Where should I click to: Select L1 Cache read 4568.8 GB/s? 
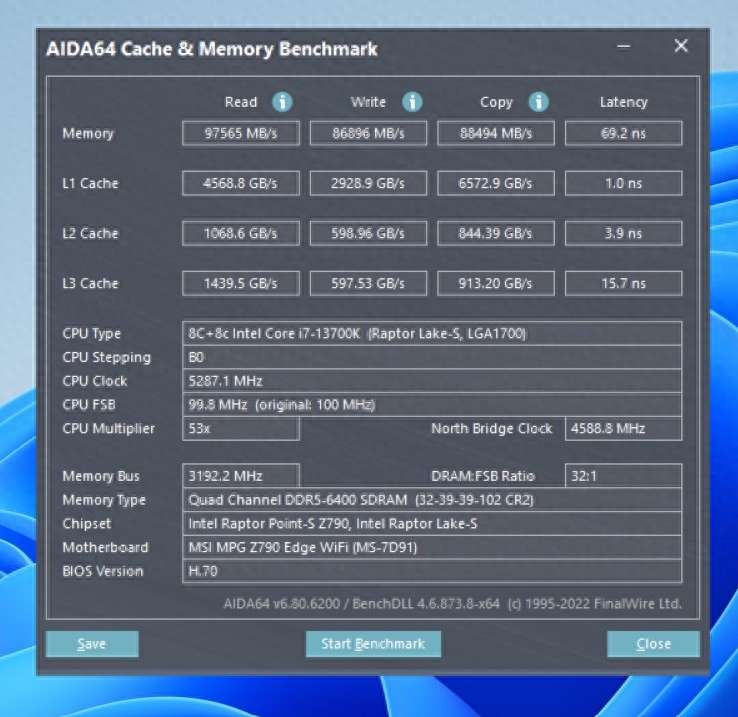[241, 183]
